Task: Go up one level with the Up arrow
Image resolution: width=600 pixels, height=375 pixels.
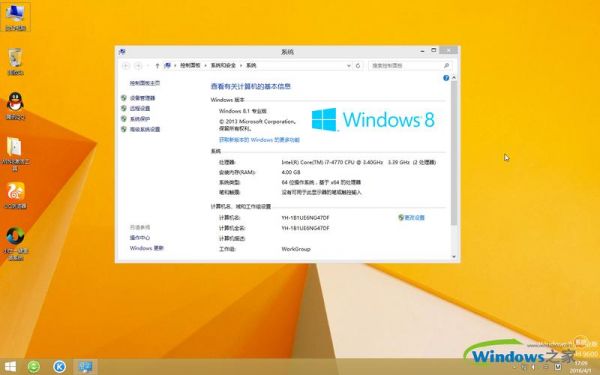Action: [157, 66]
